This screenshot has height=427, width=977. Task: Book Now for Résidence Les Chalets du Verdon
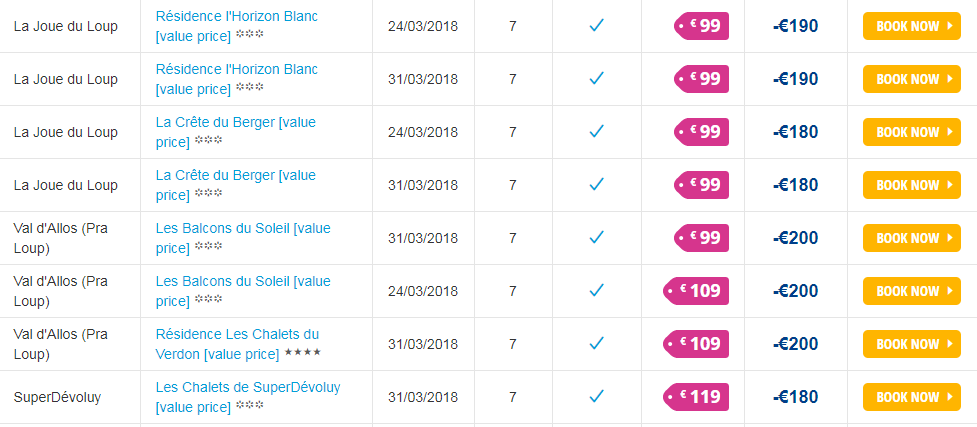coord(912,344)
